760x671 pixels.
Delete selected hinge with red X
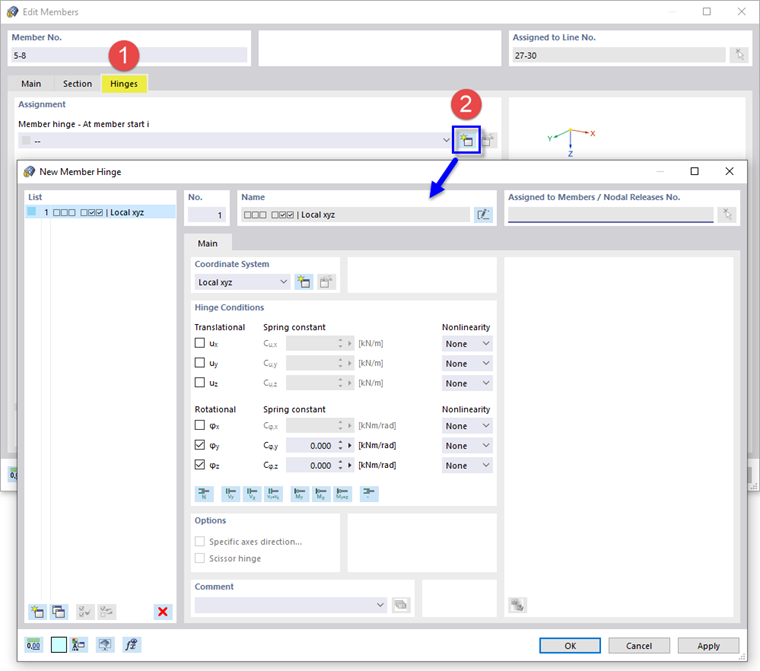click(x=163, y=612)
